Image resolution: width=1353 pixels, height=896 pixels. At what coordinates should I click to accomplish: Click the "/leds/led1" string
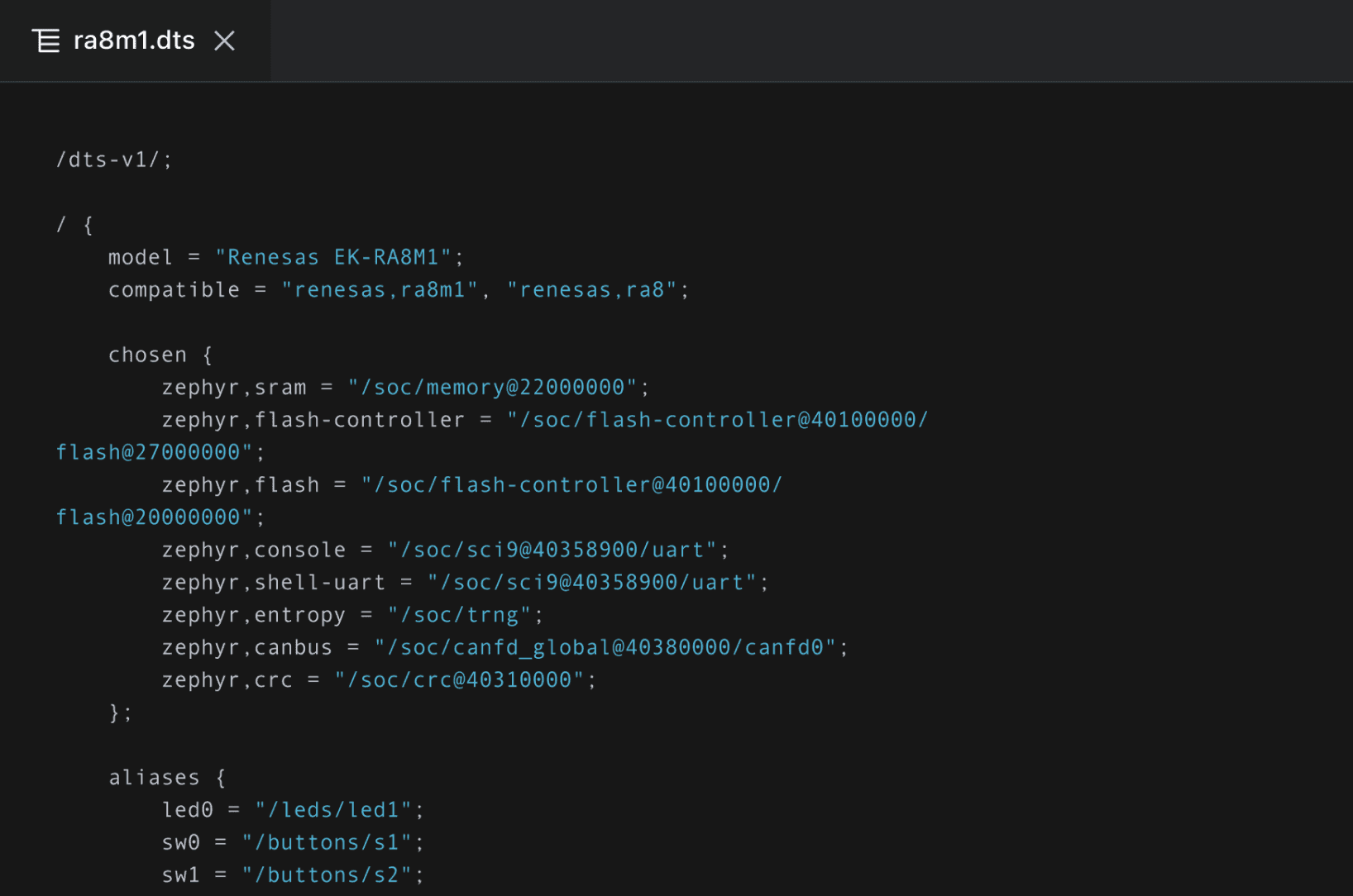point(333,810)
